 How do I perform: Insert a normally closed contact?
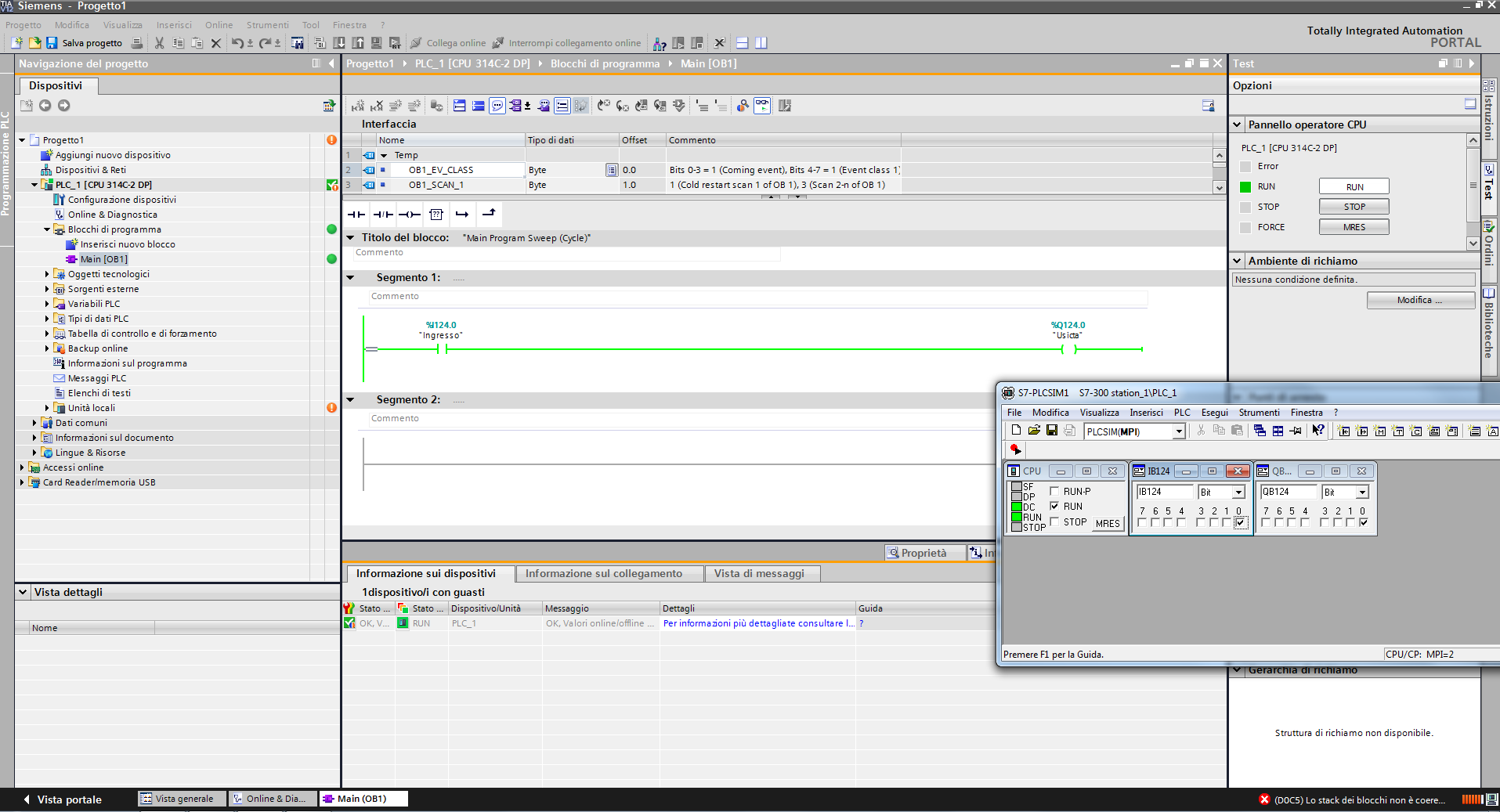click(383, 215)
